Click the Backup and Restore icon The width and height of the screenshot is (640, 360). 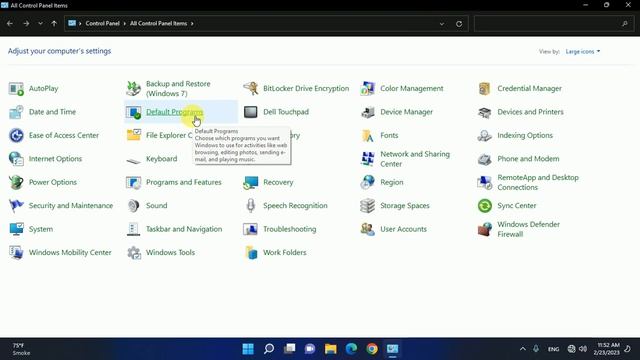(x=133, y=89)
